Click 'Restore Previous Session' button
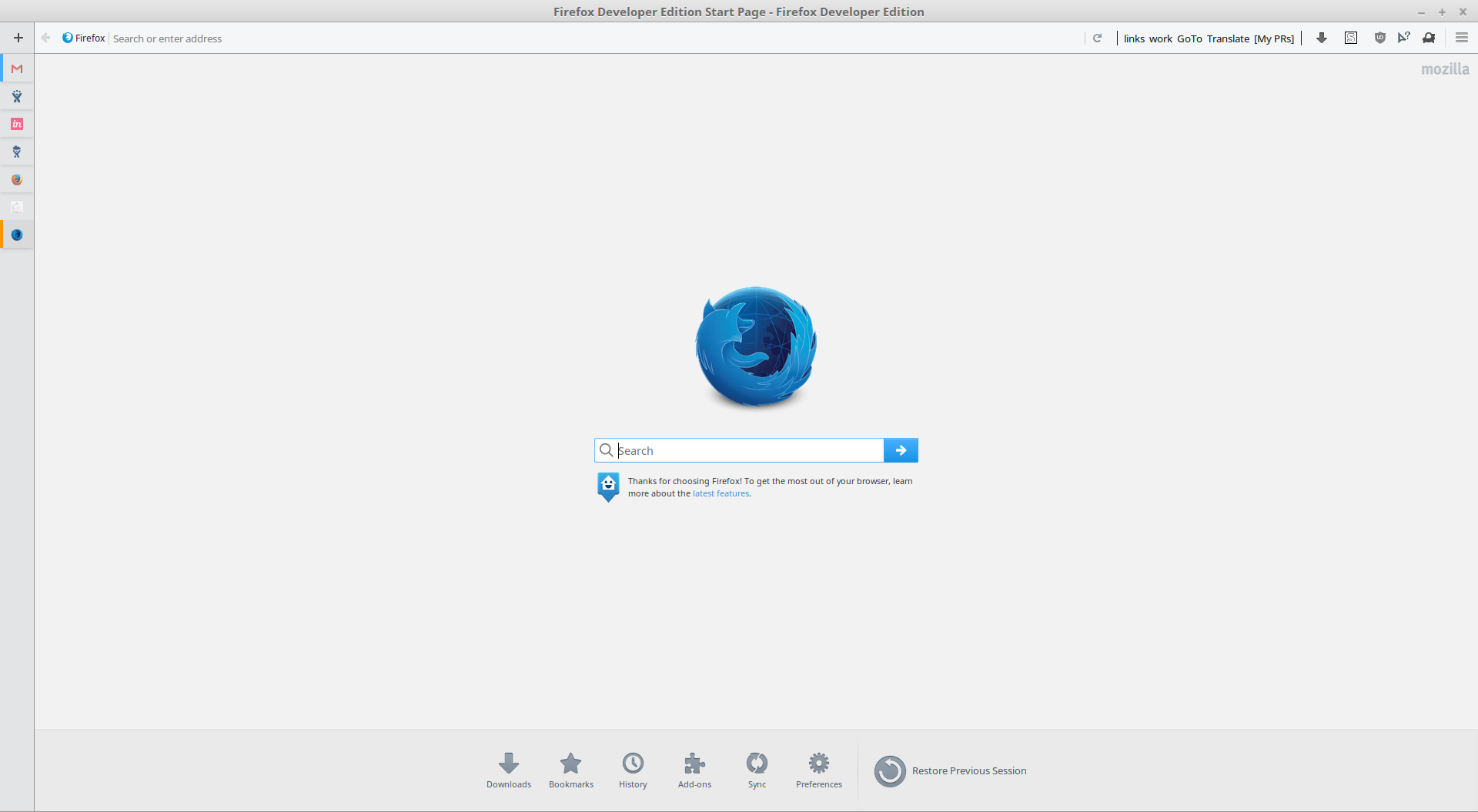This screenshot has width=1478, height=812. (951, 770)
